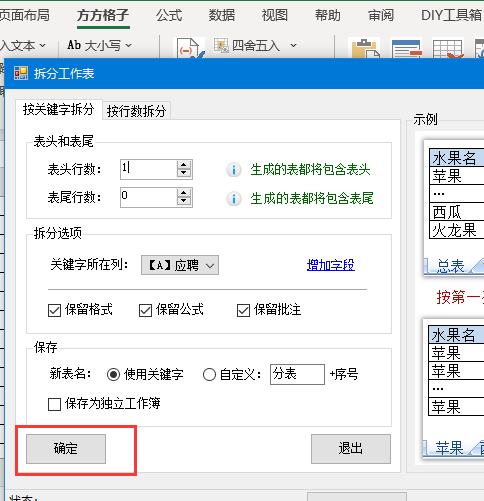Click the 火龙果 cell in example table
This screenshot has height=501, width=484.
[x=457, y=230]
